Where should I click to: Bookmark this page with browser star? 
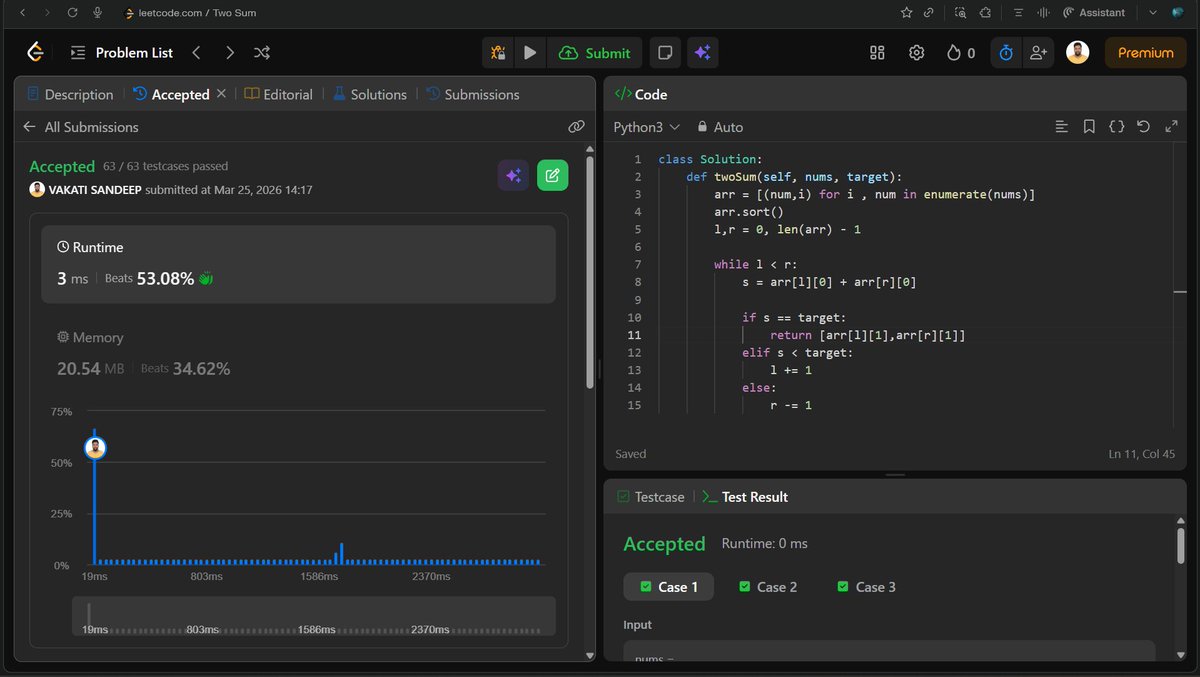click(x=906, y=13)
